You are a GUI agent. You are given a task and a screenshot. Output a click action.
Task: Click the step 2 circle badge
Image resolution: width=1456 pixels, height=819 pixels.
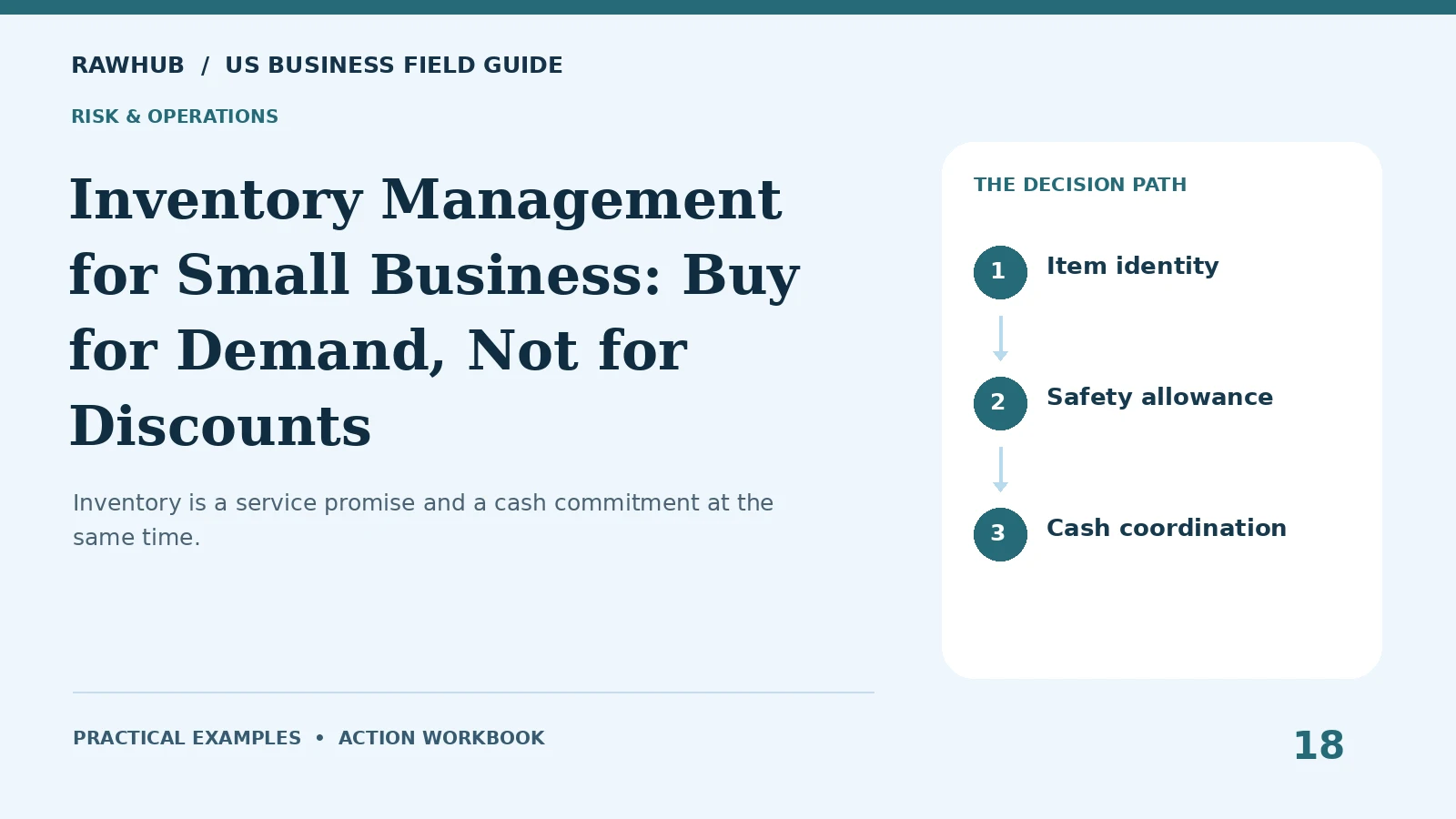coord(1000,403)
